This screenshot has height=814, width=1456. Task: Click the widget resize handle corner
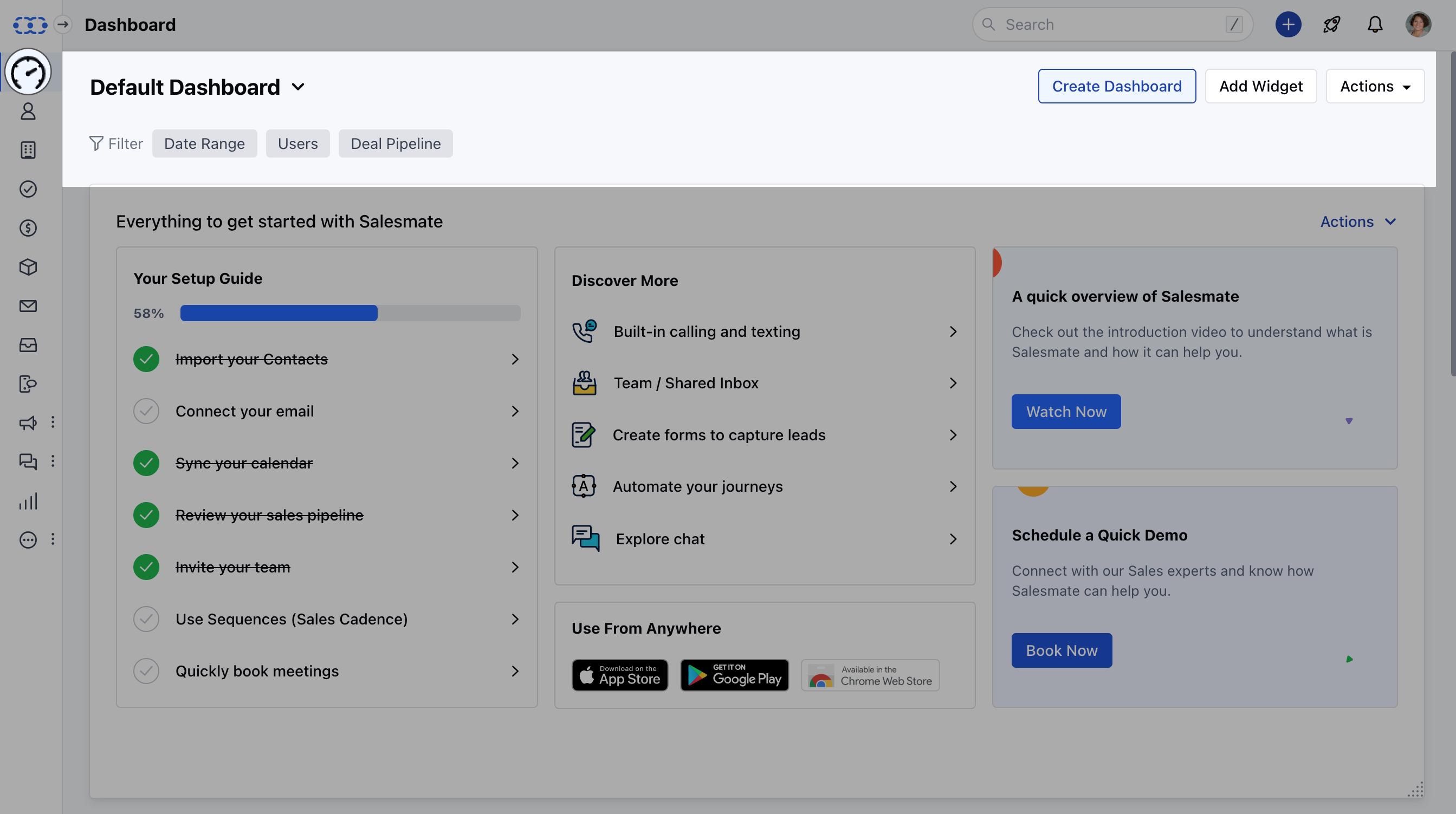(1415, 789)
